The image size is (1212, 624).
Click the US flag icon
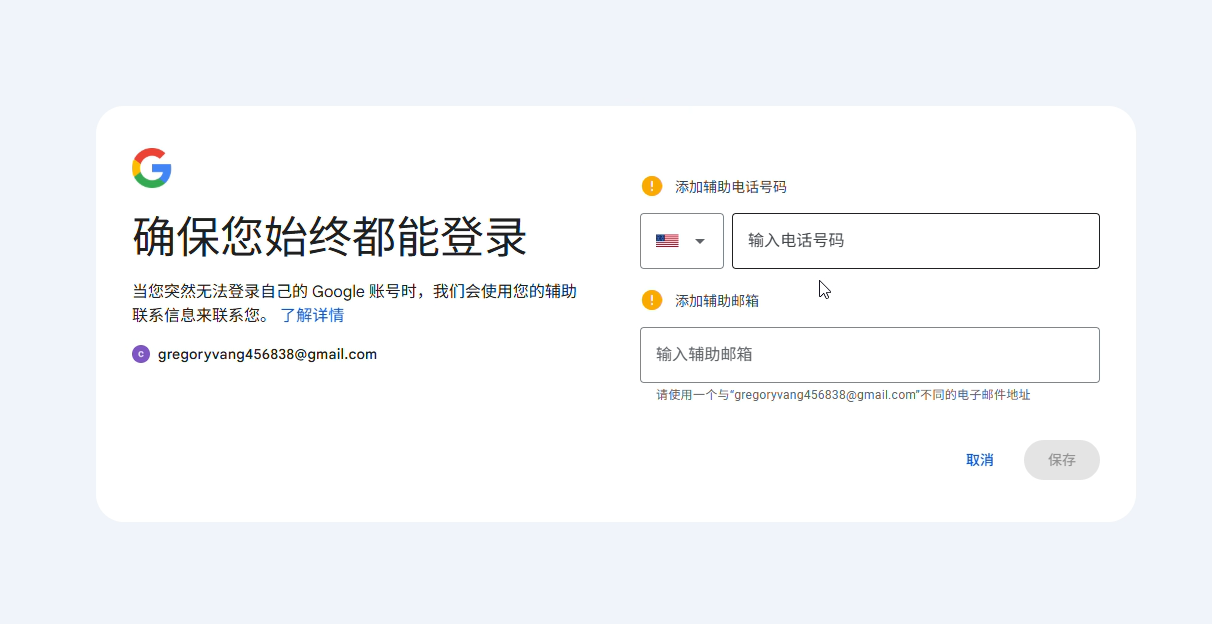click(x=667, y=241)
